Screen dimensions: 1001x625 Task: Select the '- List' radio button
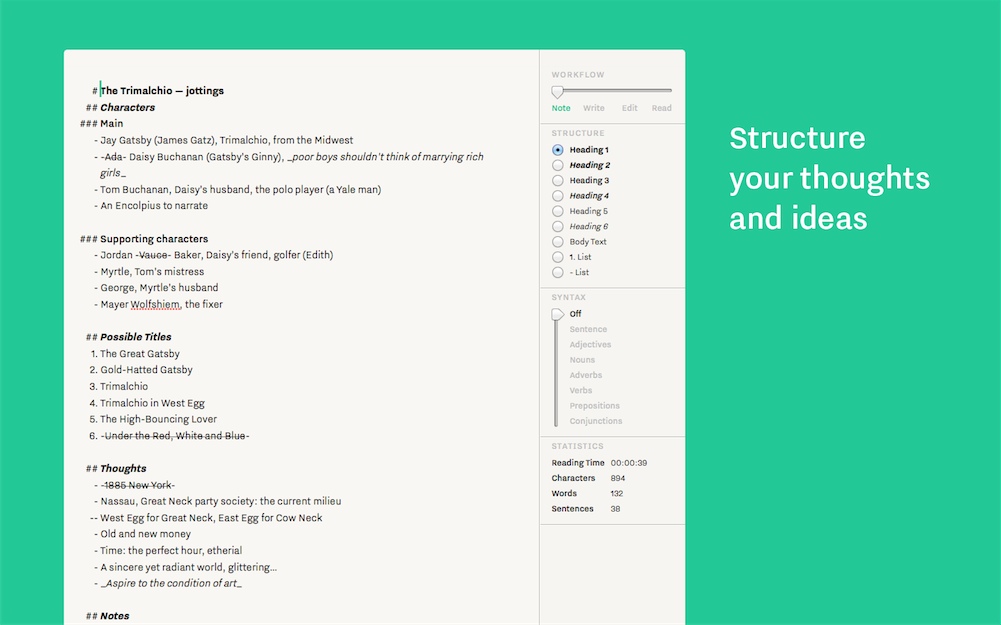click(x=557, y=273)
